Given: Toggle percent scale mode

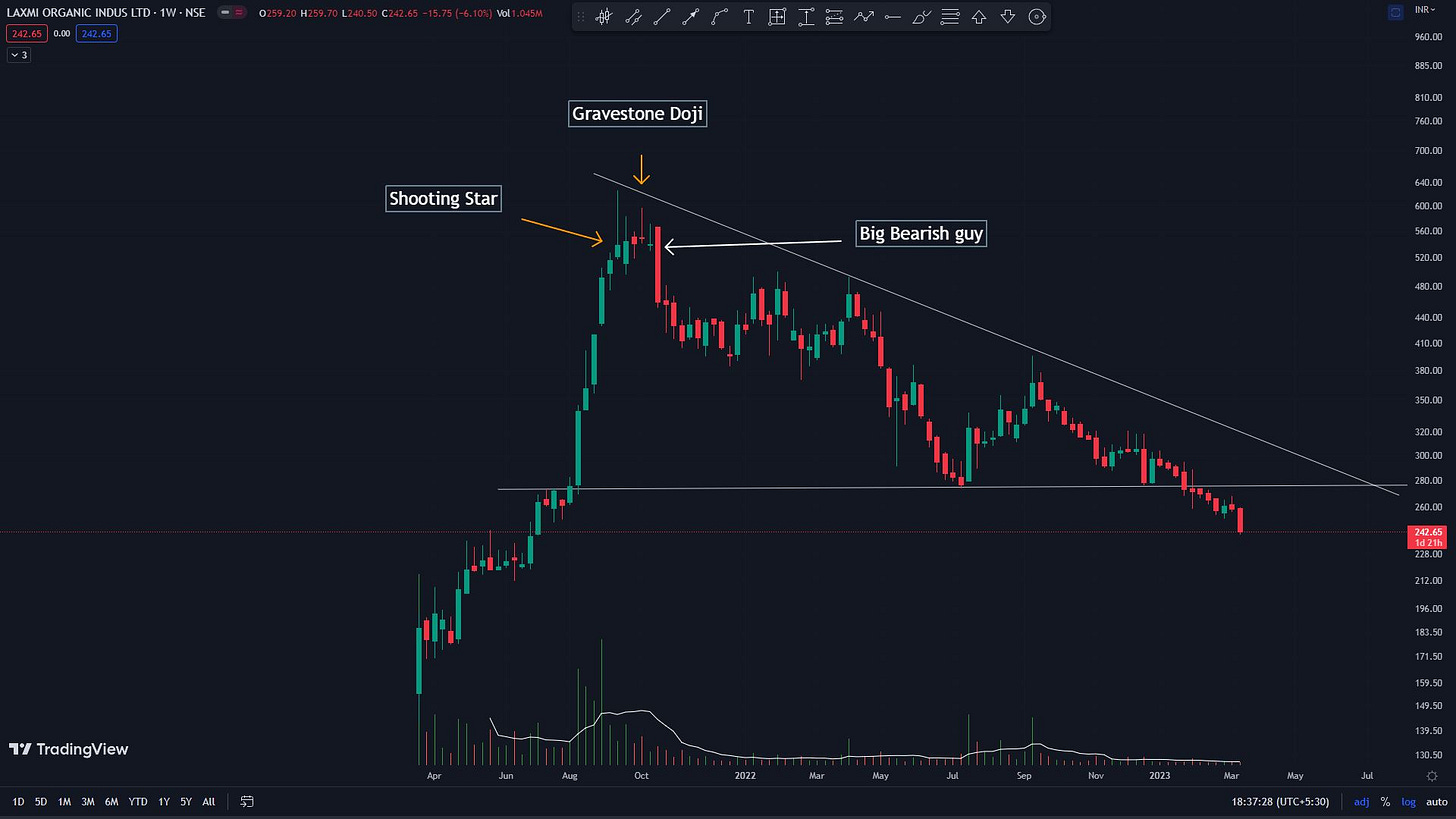Looking at the screenshot, I should click(x=1385, y=802).
